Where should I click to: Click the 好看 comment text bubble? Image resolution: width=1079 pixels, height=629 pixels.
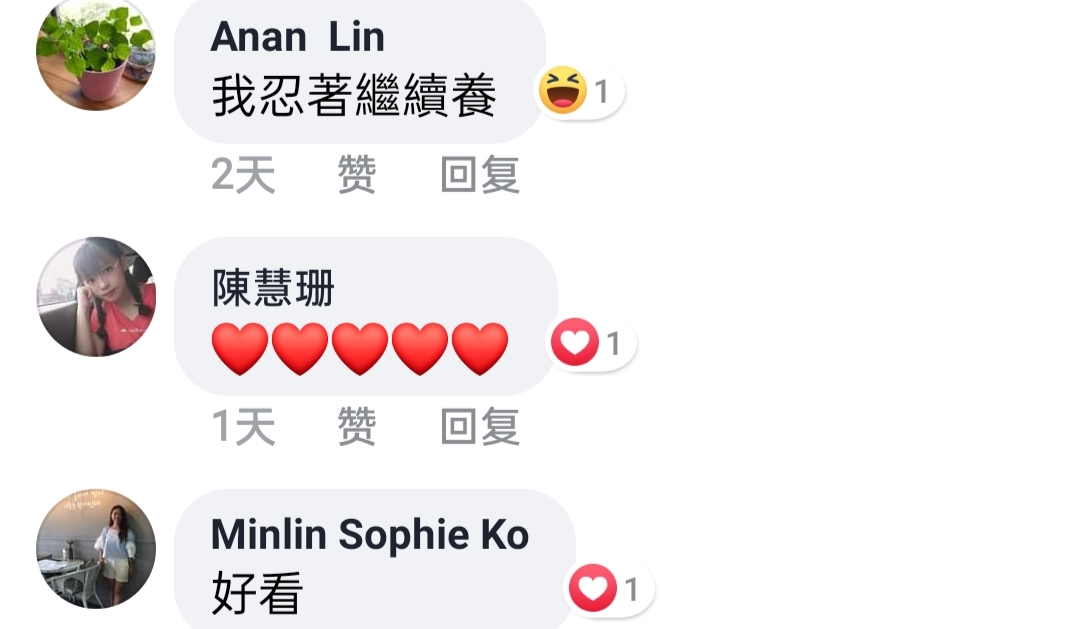click(x=375, y=559)
